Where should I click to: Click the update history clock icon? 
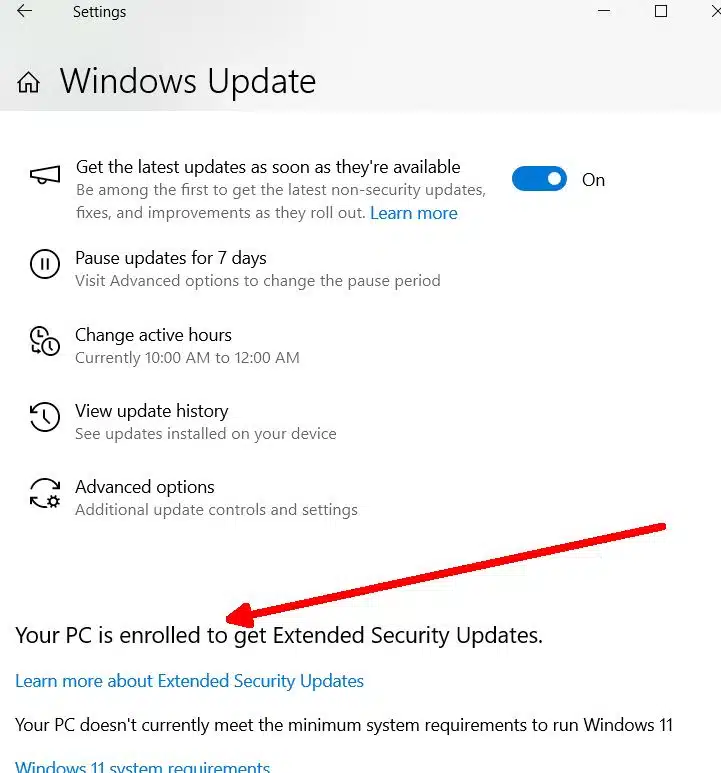coord(45,417)
